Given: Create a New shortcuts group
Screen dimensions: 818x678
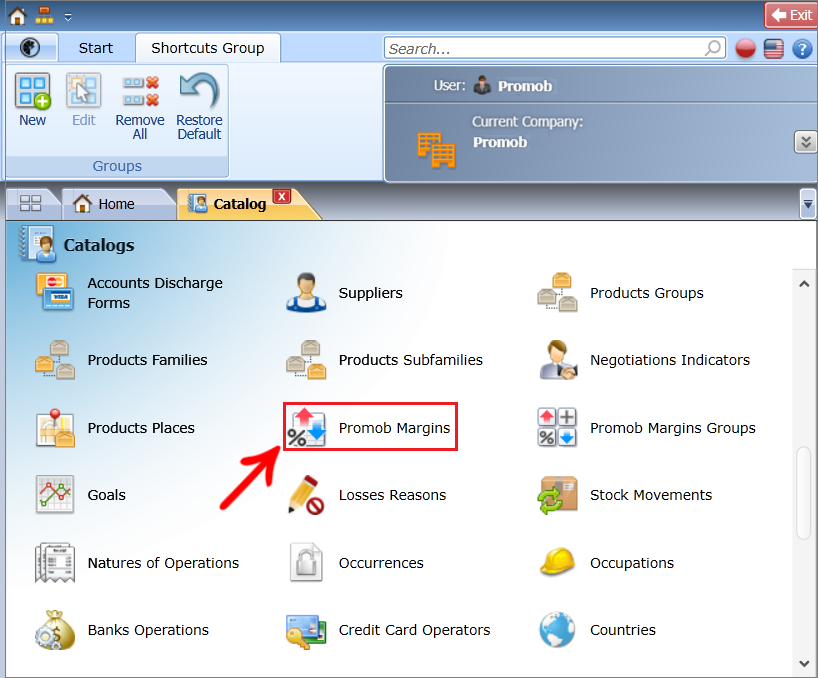Looking at the screenshot, I should (x=33, y=100).
